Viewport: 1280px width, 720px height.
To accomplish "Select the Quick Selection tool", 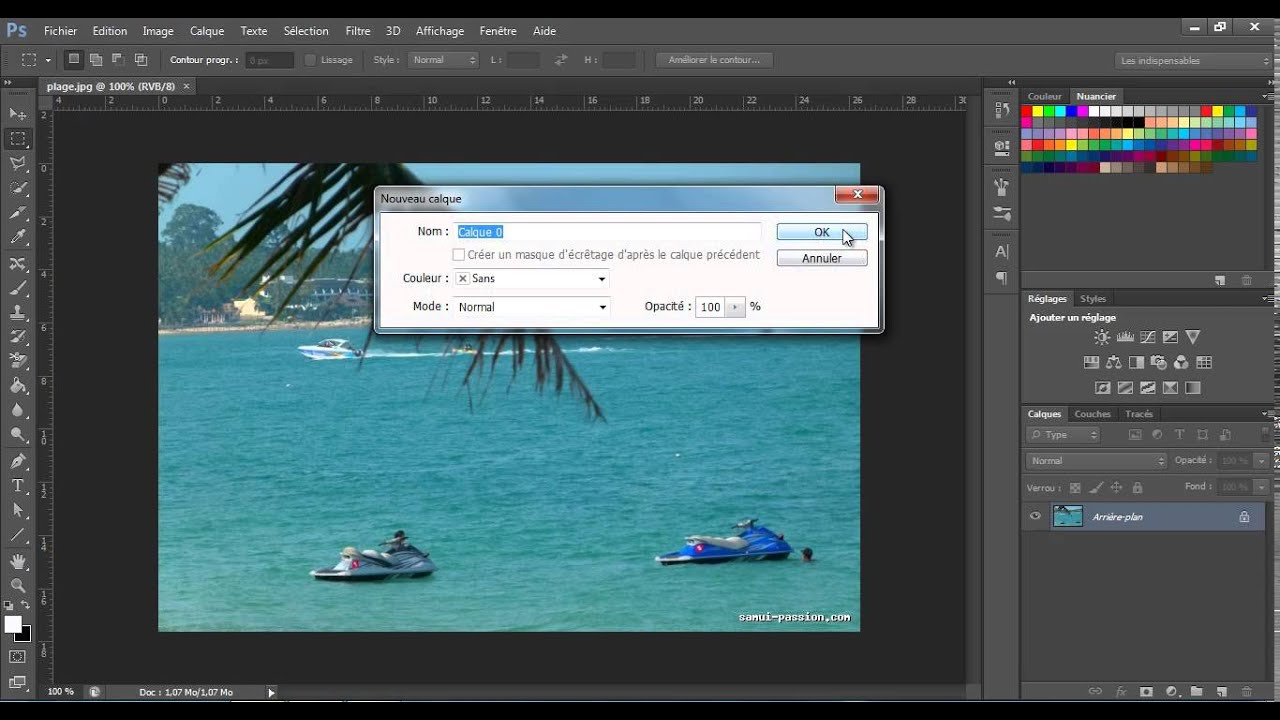I will click(x=18, y=189).
